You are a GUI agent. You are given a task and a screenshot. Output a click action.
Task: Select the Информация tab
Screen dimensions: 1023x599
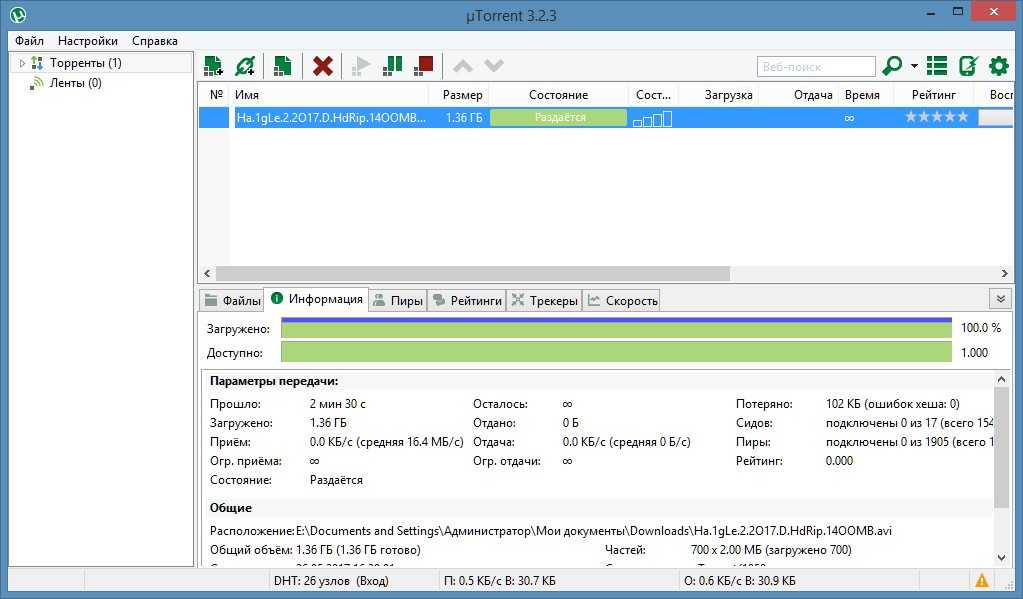coord(316,299)
